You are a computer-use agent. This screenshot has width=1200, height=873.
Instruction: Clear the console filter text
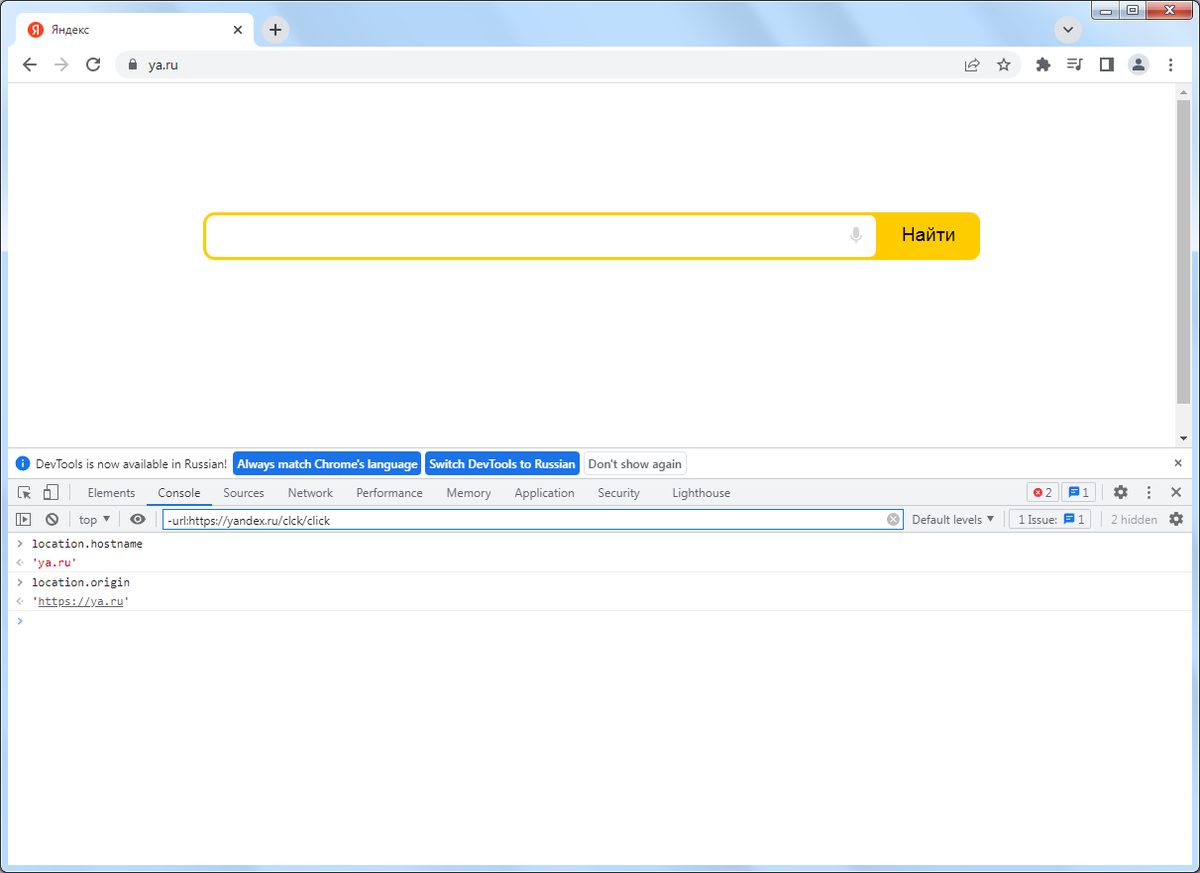[893, 520]
